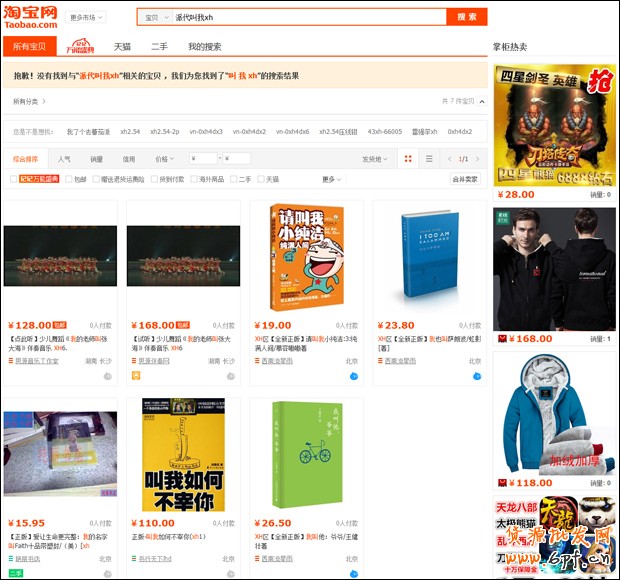Select the 我的搜索 tab
This screenshot has height=580, width=620.
(204, 47)
